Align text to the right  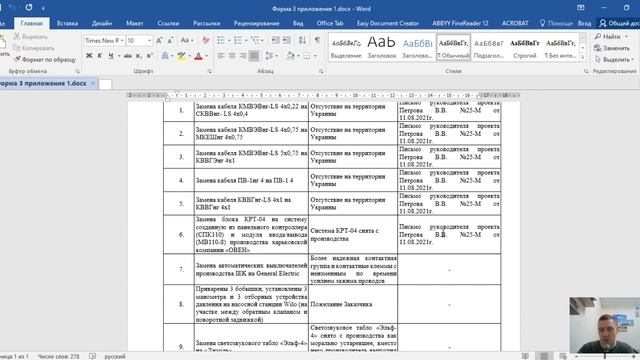[x=242, y=56]
